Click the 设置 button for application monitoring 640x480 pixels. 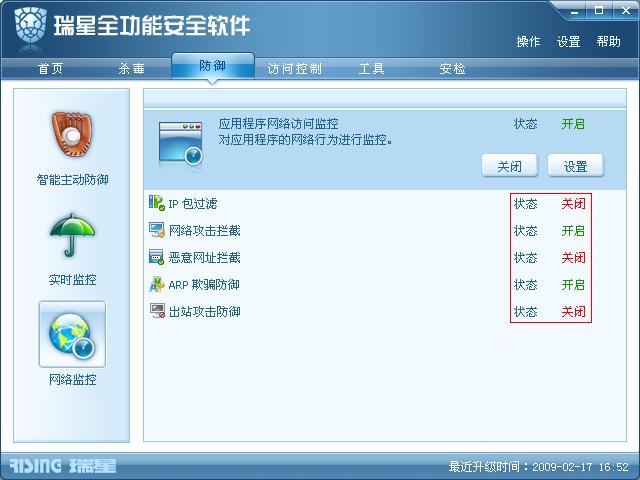click(x=576, y=166)
